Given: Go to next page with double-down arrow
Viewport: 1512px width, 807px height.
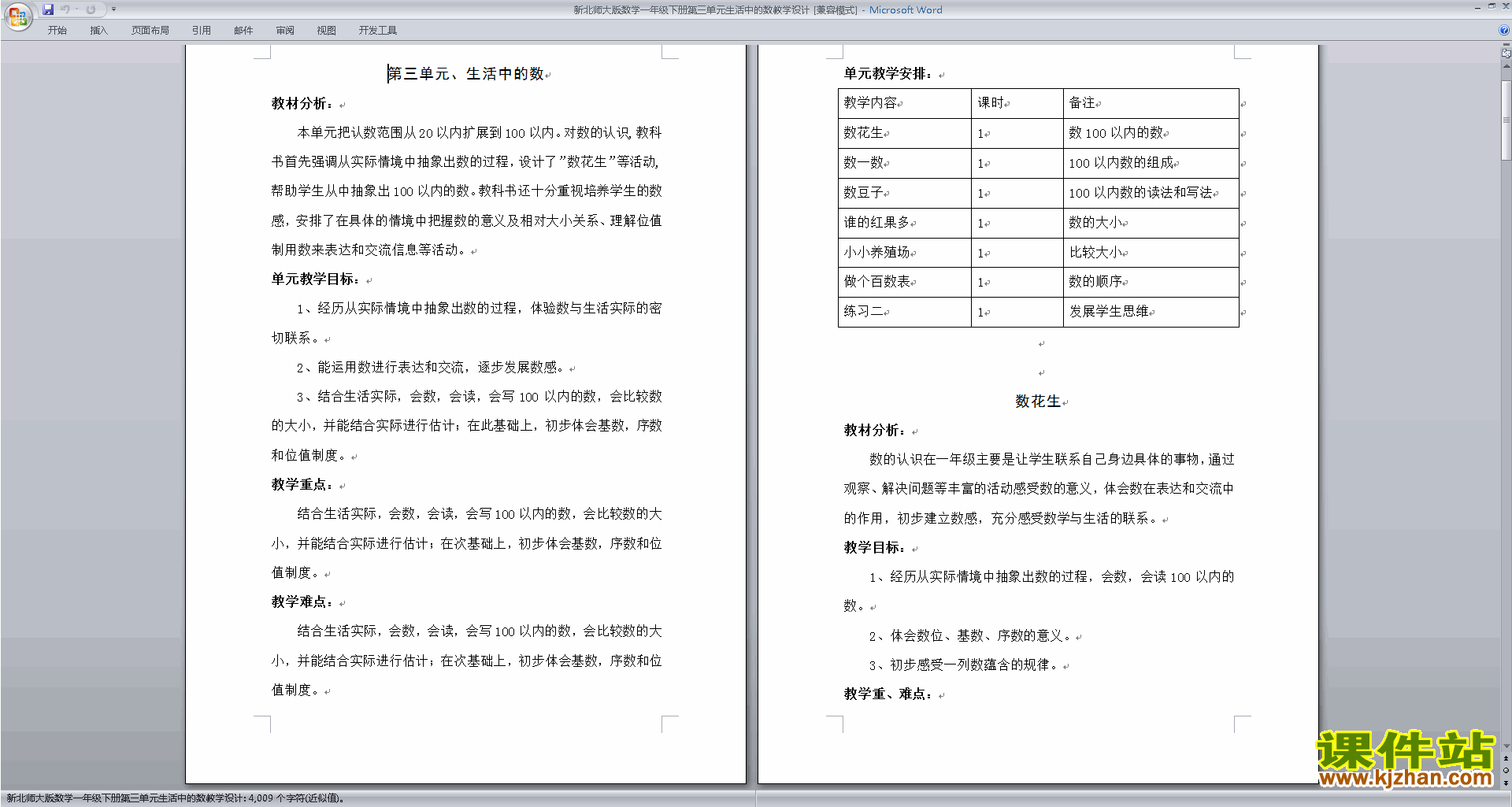Looking at the screenshot, I should coord(1506,783).
